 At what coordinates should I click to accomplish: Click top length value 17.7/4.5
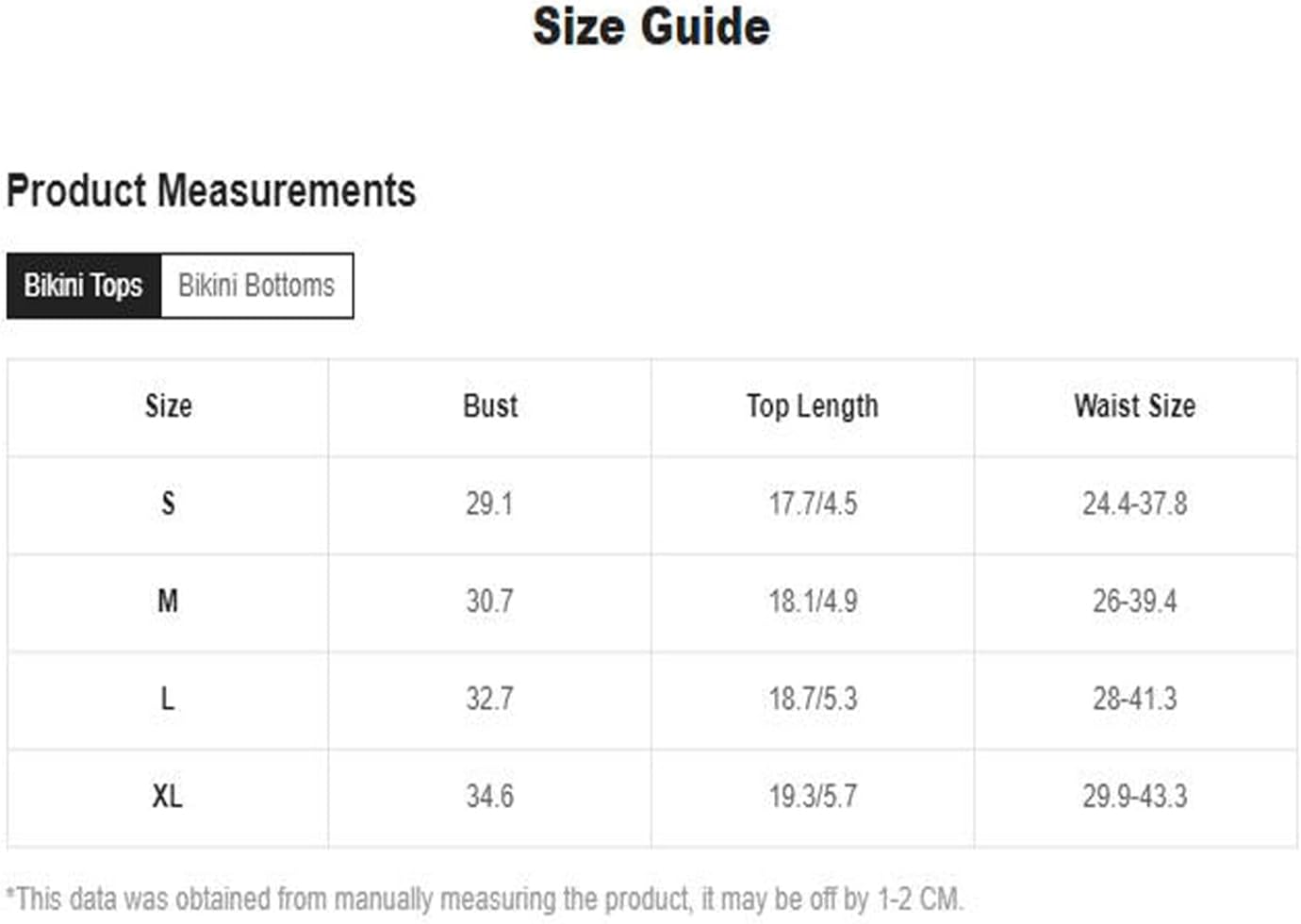[x=813, y=503]
